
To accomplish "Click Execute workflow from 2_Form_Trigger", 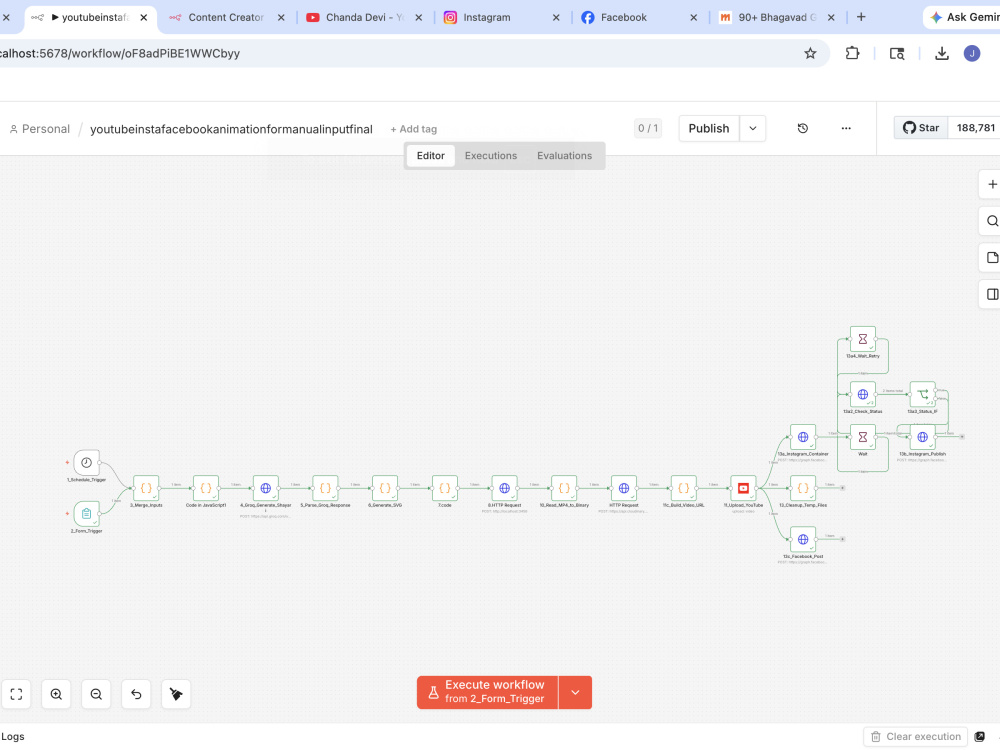I will point(488,693).
